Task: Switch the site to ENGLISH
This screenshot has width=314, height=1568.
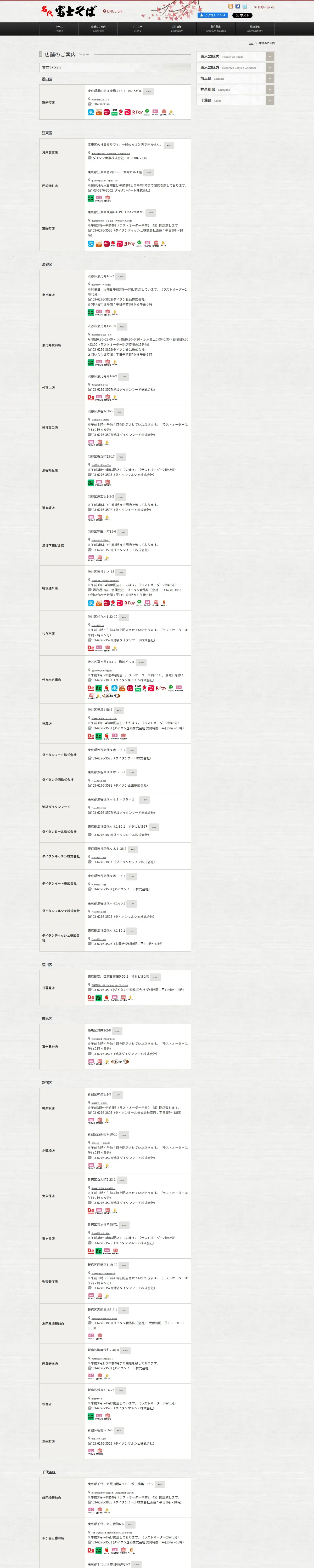Action: pyautogui.click(x=113, y=11)
